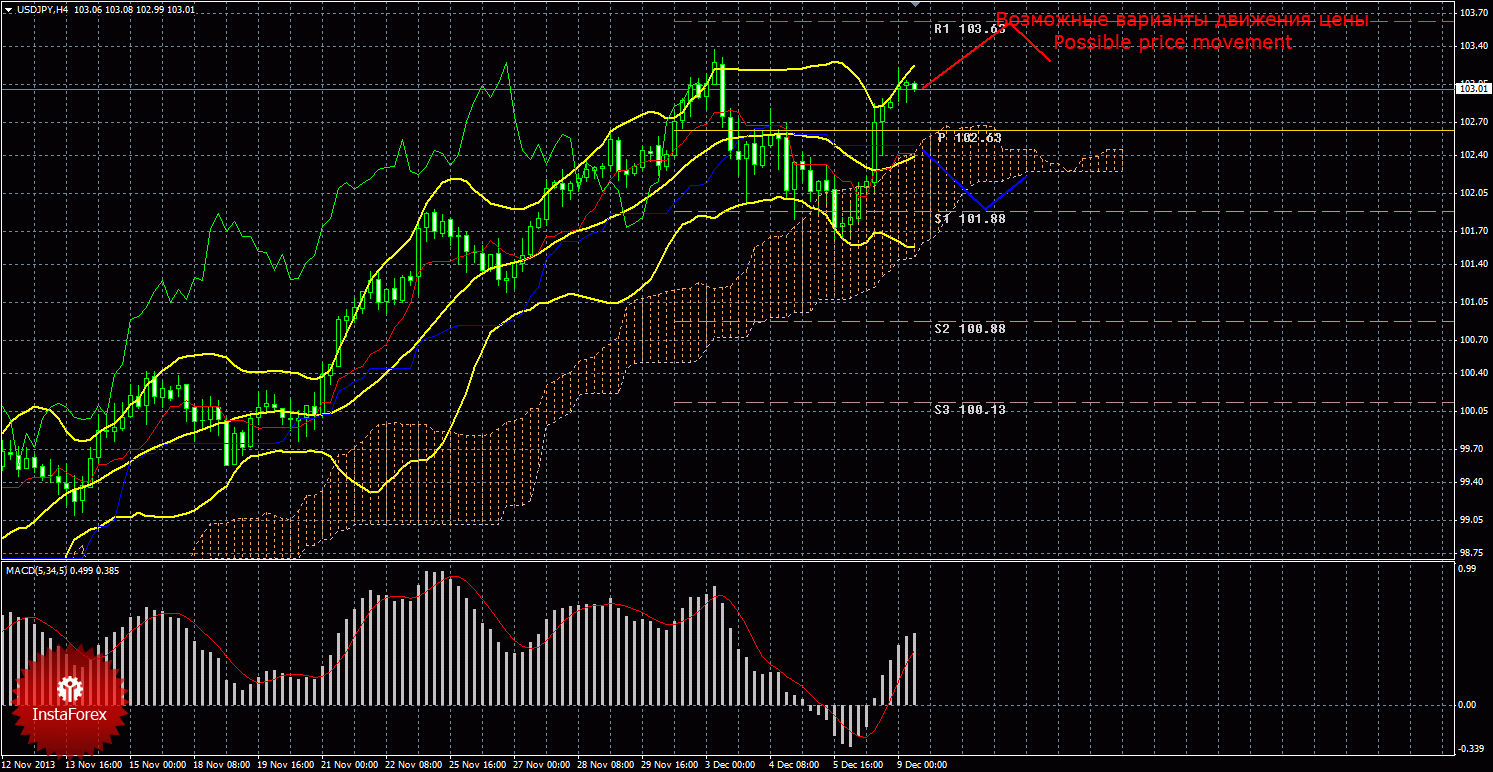Screen dimensions: 1493x772
Task: Click the 15 Nov 00:00 time axis label
Action: [x=156, y=764]
